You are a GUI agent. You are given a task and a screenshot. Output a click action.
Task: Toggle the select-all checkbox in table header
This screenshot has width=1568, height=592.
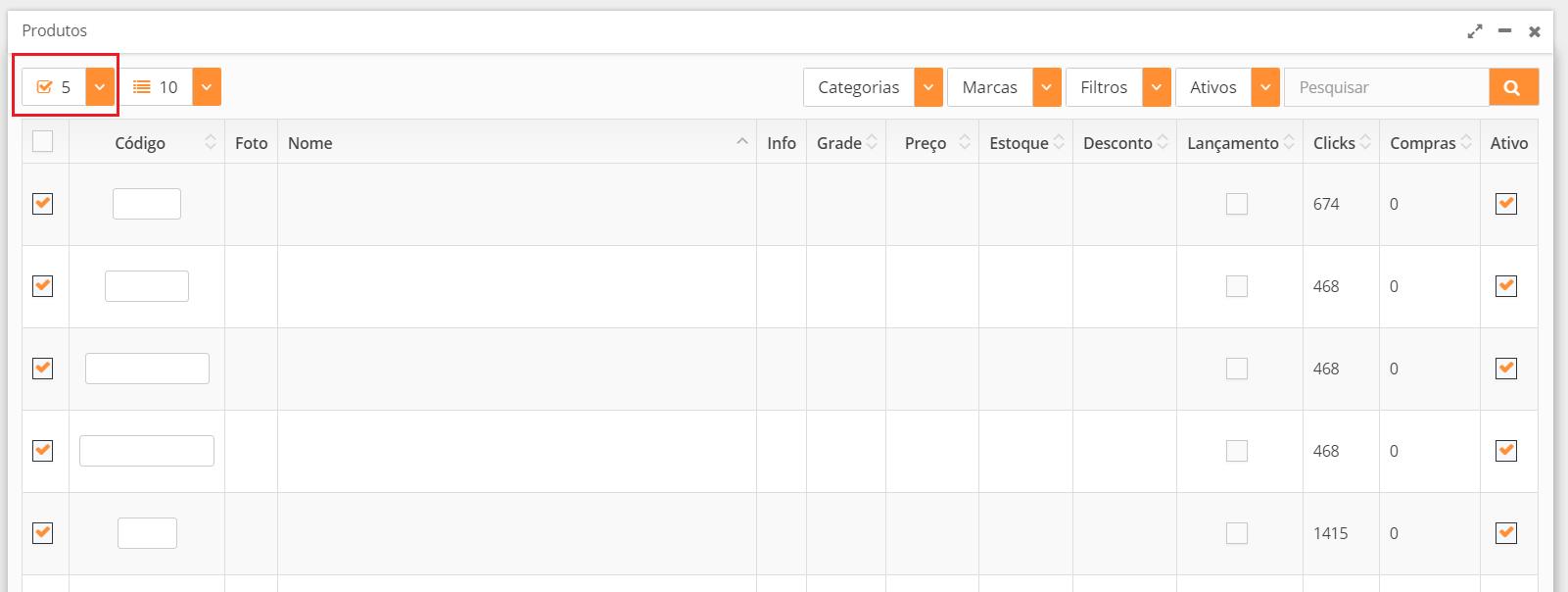pyautogui.click(x=43, y=142)
